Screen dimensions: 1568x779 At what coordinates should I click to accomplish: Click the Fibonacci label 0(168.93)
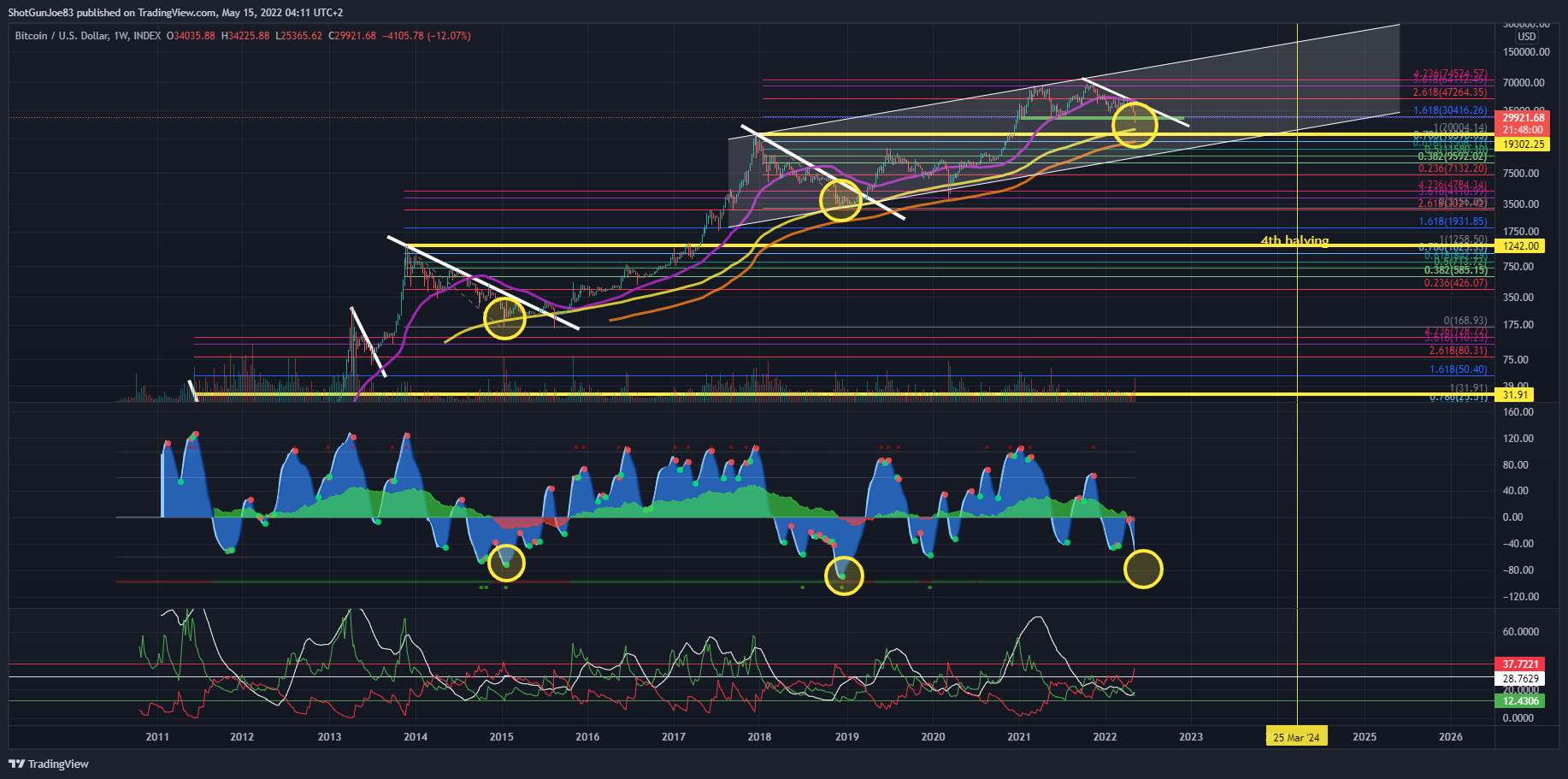pyautogui.click(x=1465, y=321)
